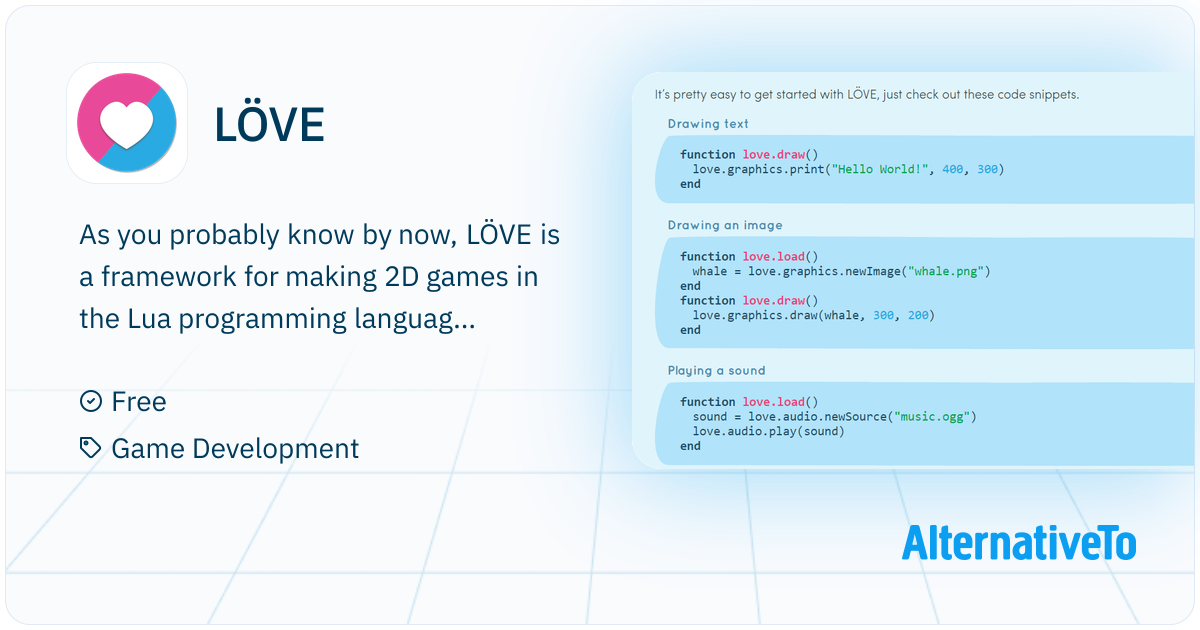Image resolution: width=1200 pixels, height=630 pixels.
Task: Click the 'Drawing text' heading
Action: pyautogui.click(x=708, y=124)
